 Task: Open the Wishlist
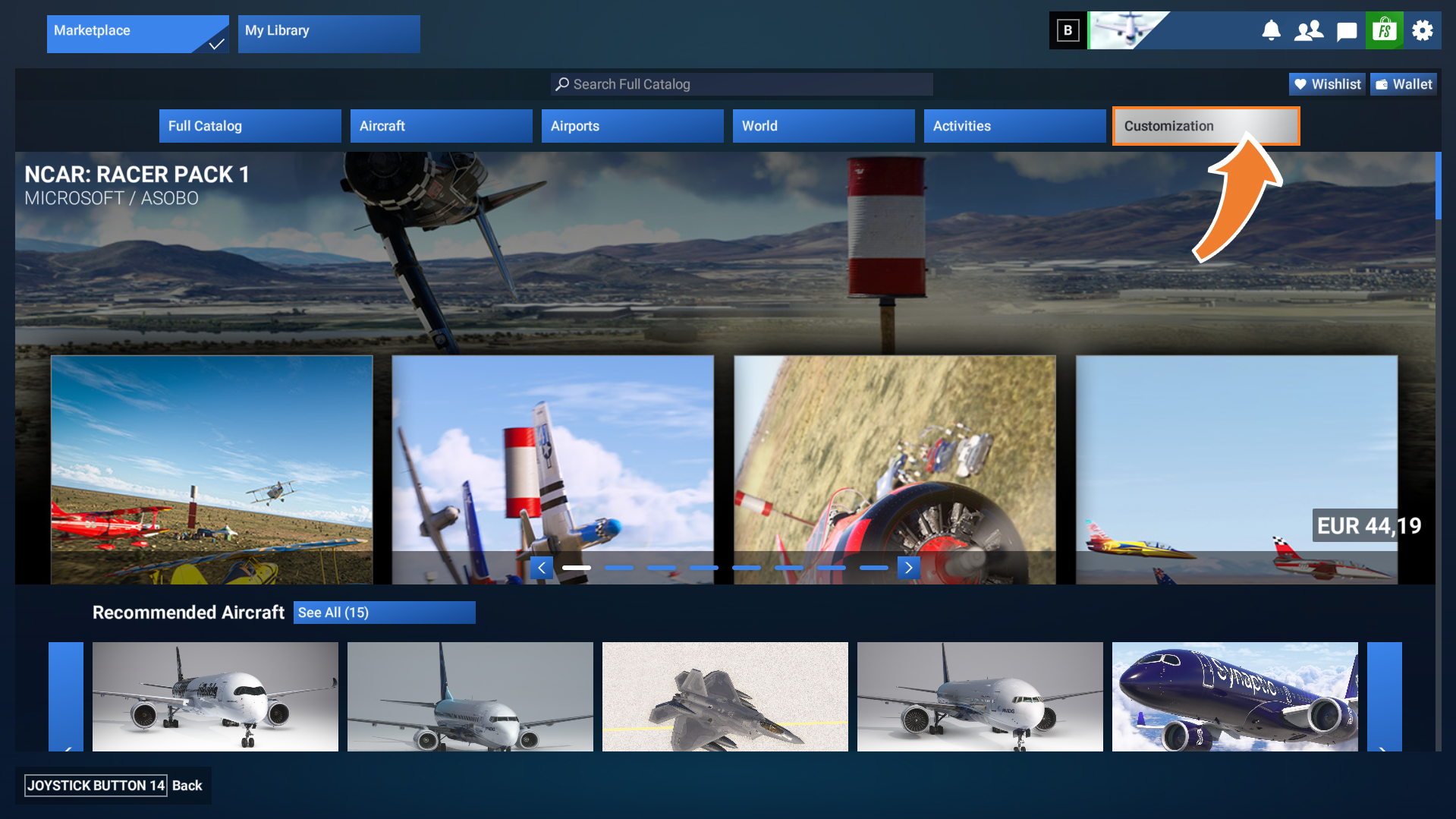pos(1327,84)
